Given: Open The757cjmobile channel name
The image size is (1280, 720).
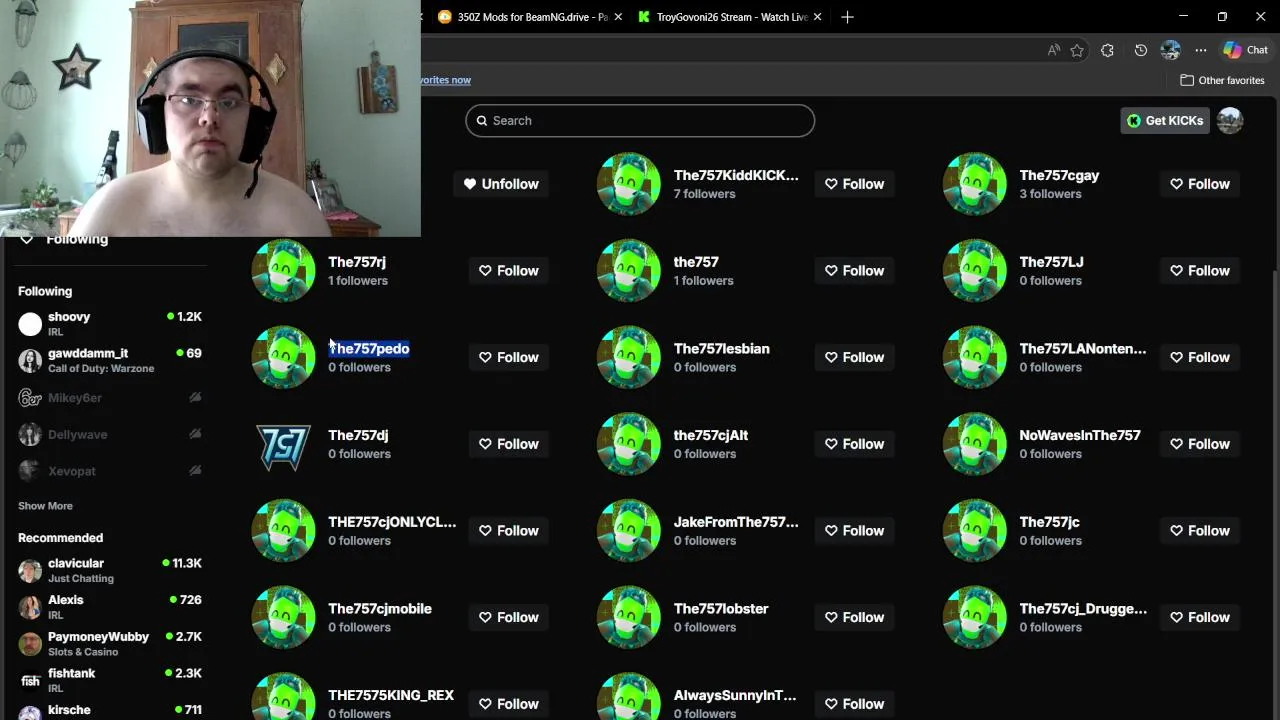Looking at the screenshot, I should [x=380, y=609].
